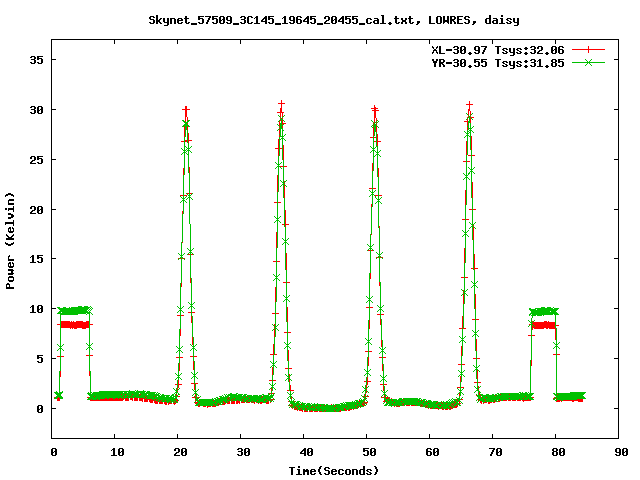Click the Time(Seconds) x-axis label
The width and height of the screenshot is (640, 480).
(x=334, y=471)
